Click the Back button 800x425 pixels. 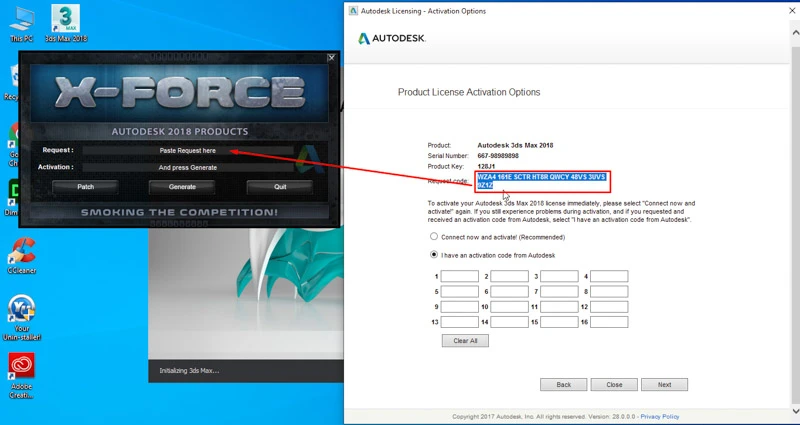point(564,385)
